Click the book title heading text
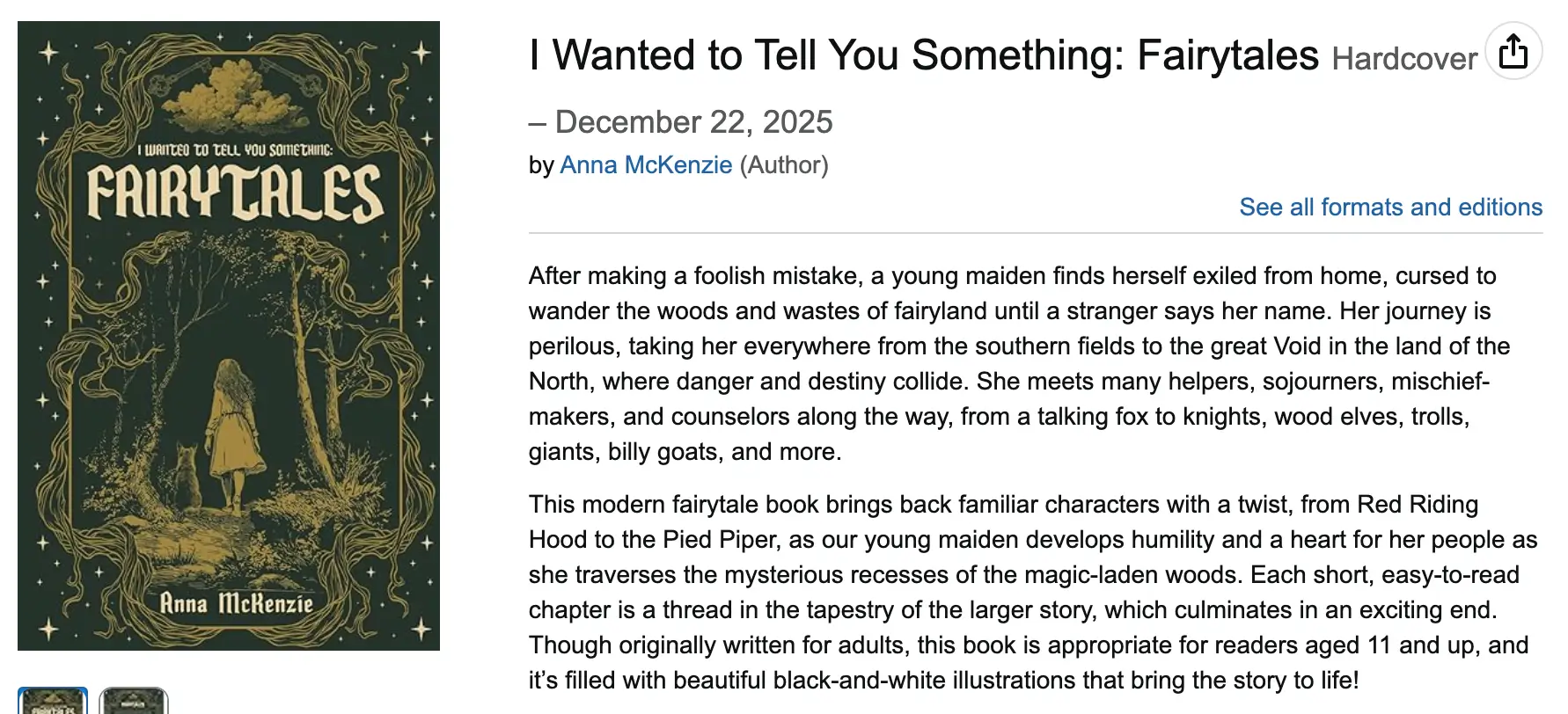The width and height of the screenshot is (1568, 714). (923, 55)
